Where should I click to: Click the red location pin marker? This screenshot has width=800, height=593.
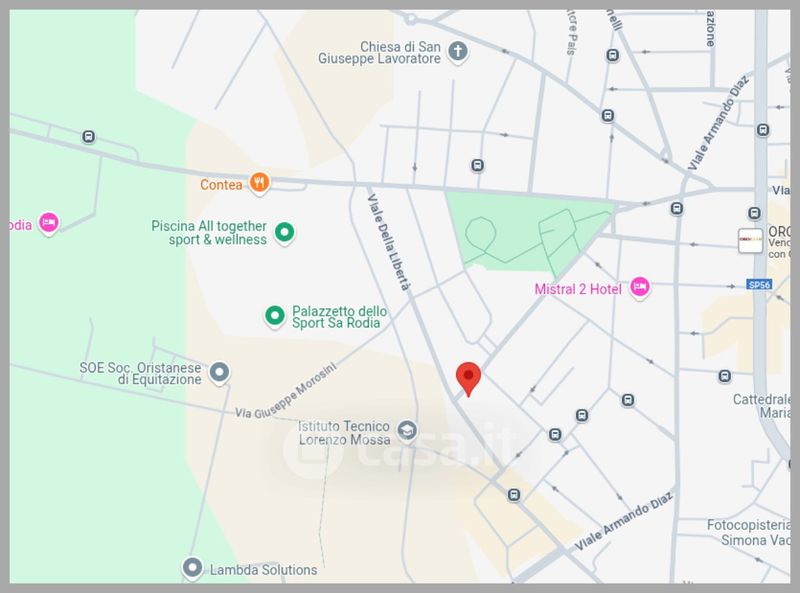468,378
